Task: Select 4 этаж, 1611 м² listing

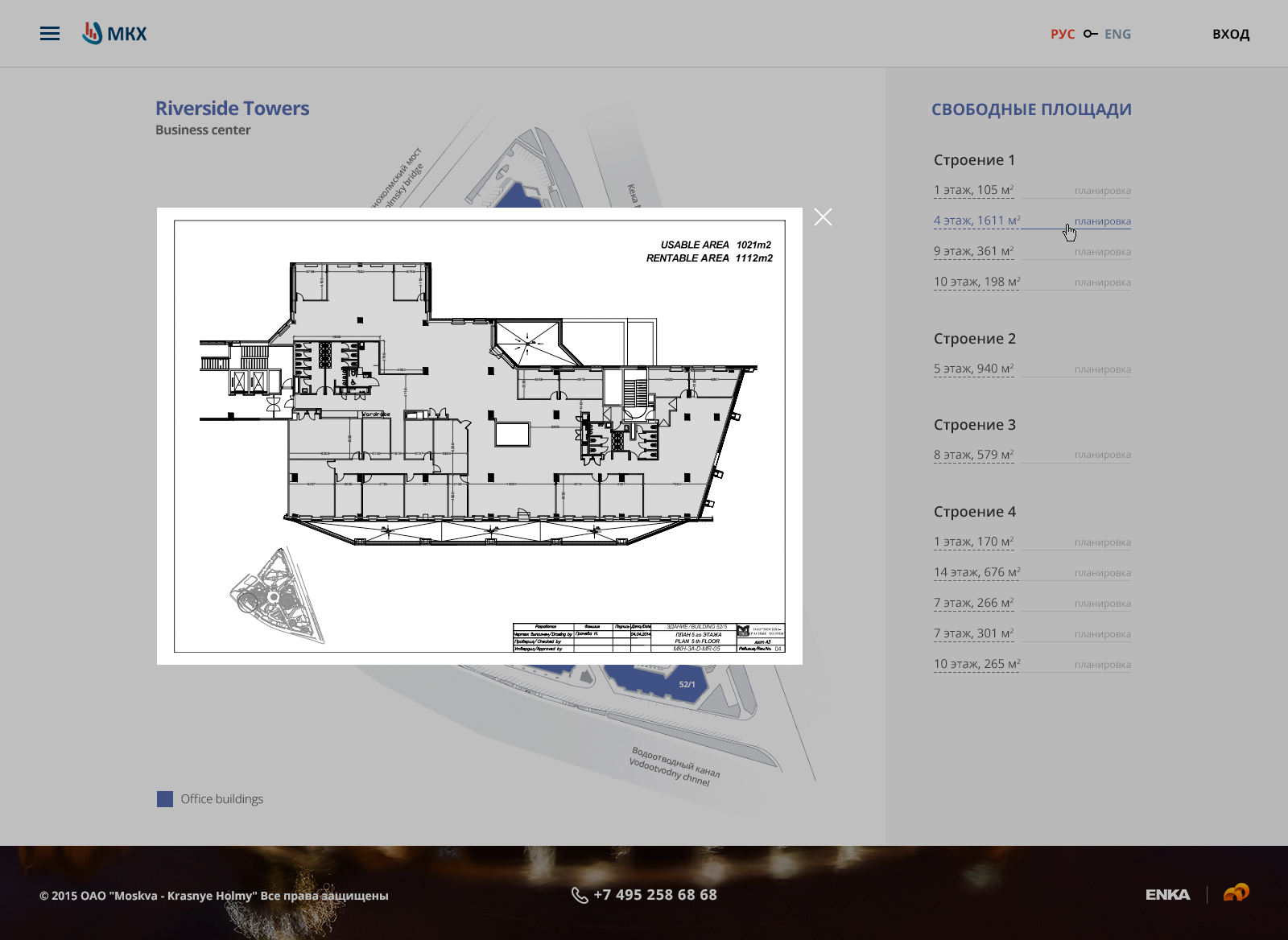Action: [976, 221]
